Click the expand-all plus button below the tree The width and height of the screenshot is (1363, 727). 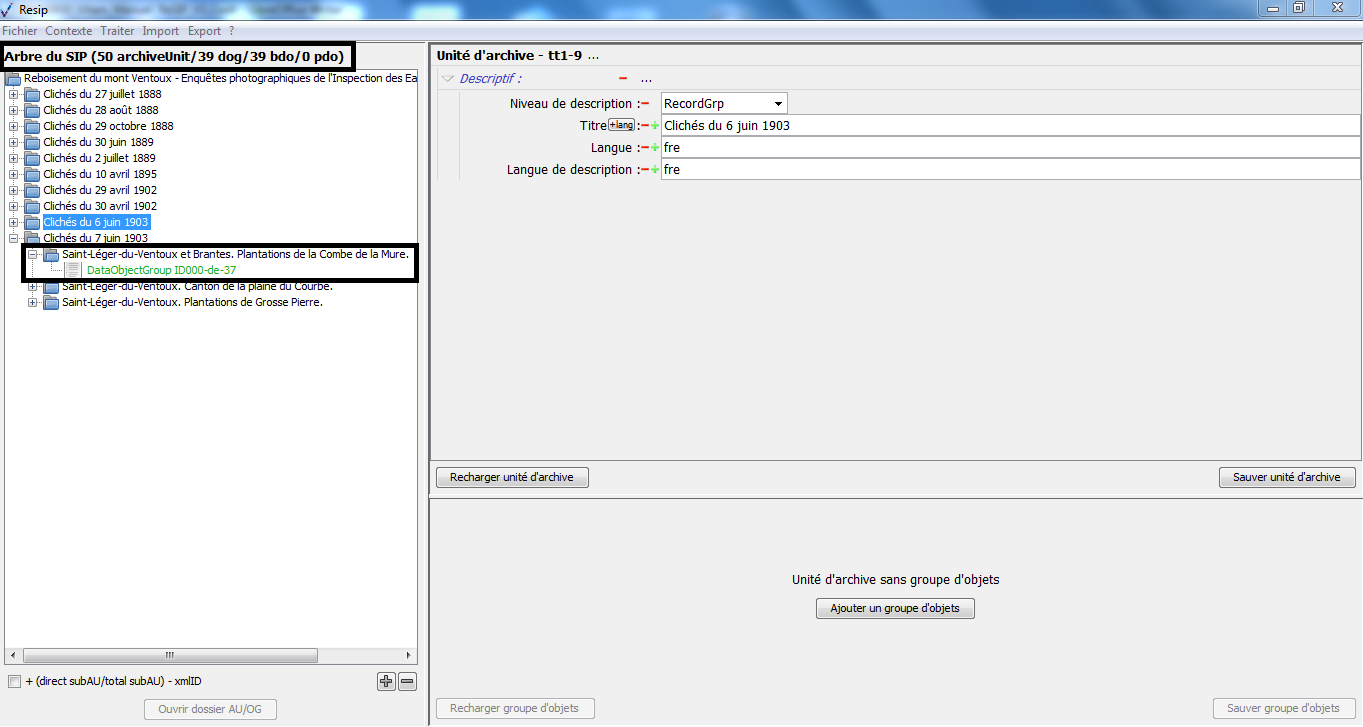tap(386, 682)
